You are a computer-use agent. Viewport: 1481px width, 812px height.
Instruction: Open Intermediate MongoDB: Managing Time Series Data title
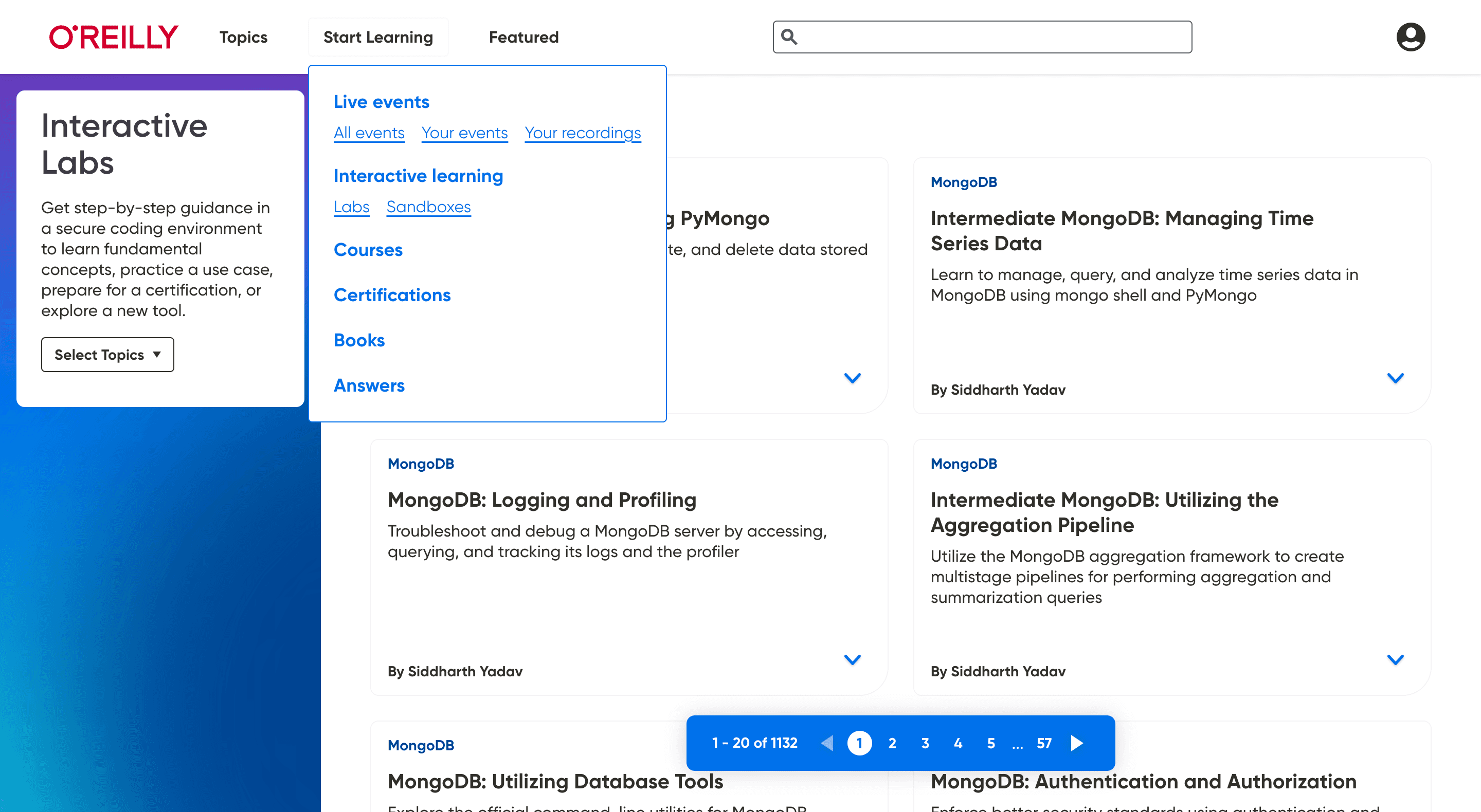[x=1122, y=230]
